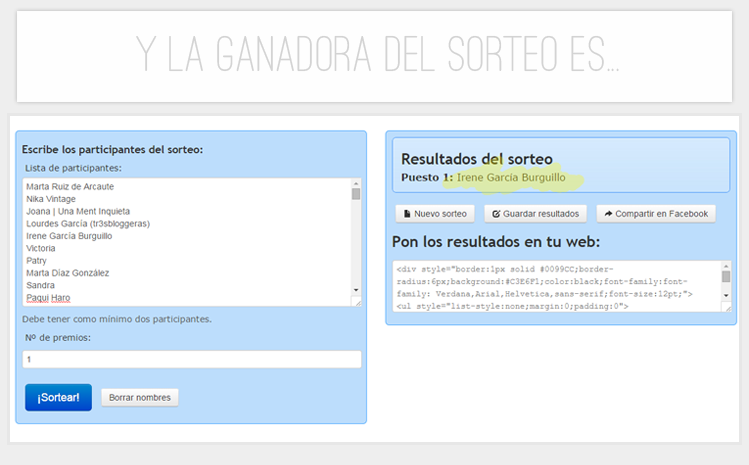
Task: Click the highlighted winner name after Puesto 1
Action: click(511, 177)
